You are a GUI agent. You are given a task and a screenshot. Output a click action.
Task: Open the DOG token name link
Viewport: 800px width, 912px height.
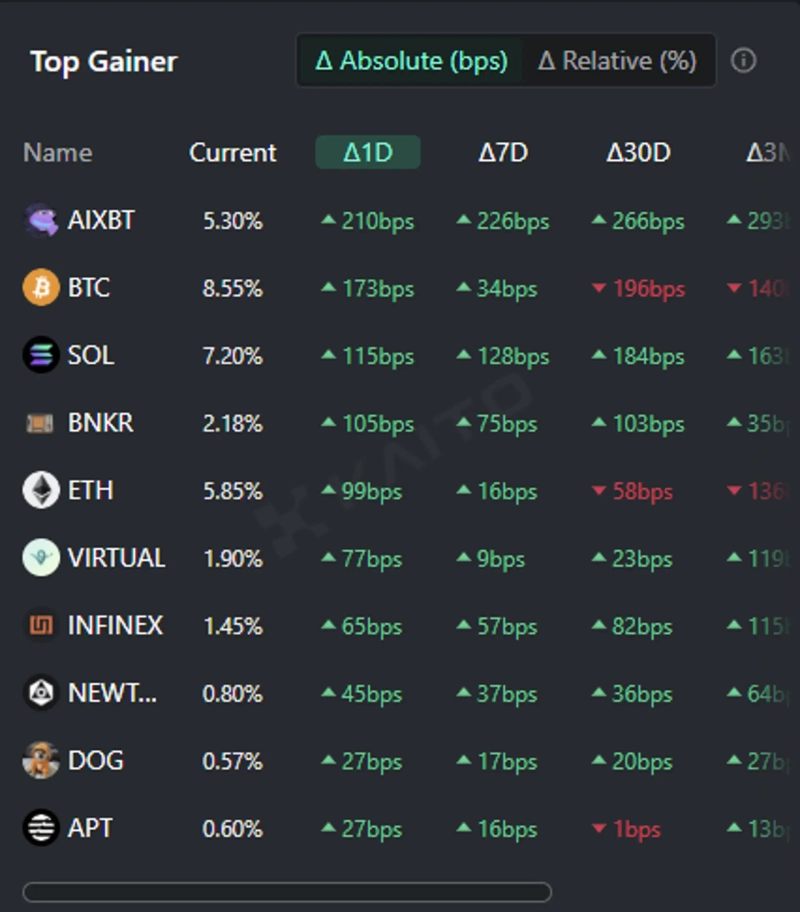(x=95, y=761)
